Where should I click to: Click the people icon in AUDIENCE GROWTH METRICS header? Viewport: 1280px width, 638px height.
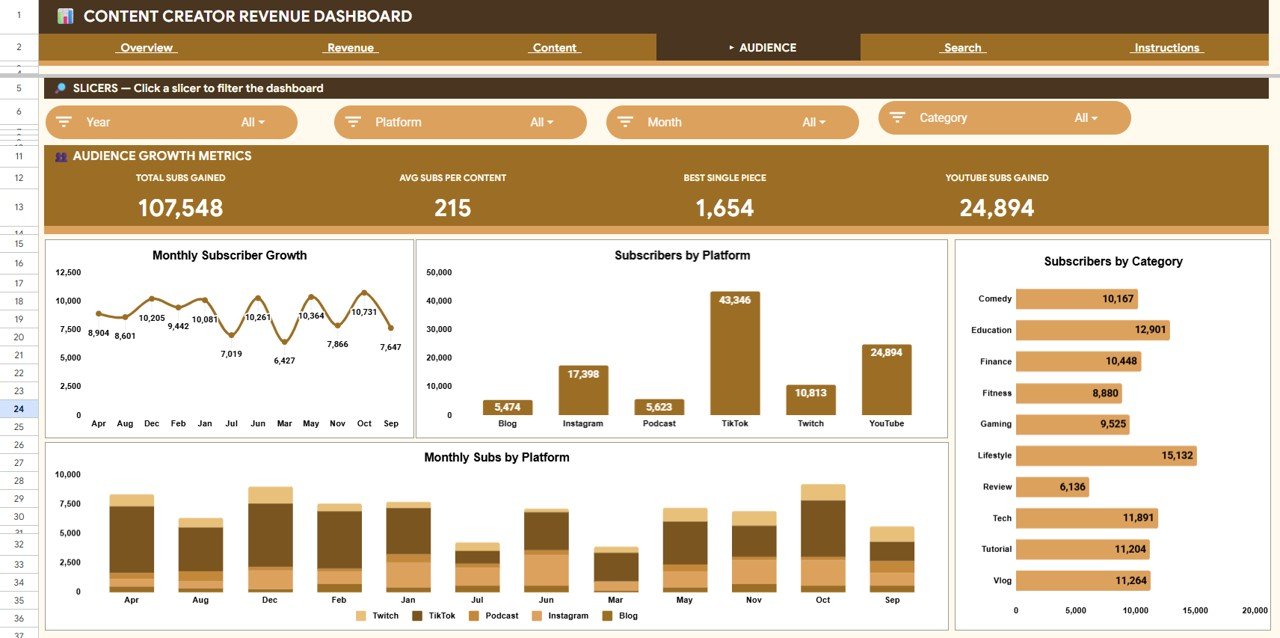pos(60,155)
